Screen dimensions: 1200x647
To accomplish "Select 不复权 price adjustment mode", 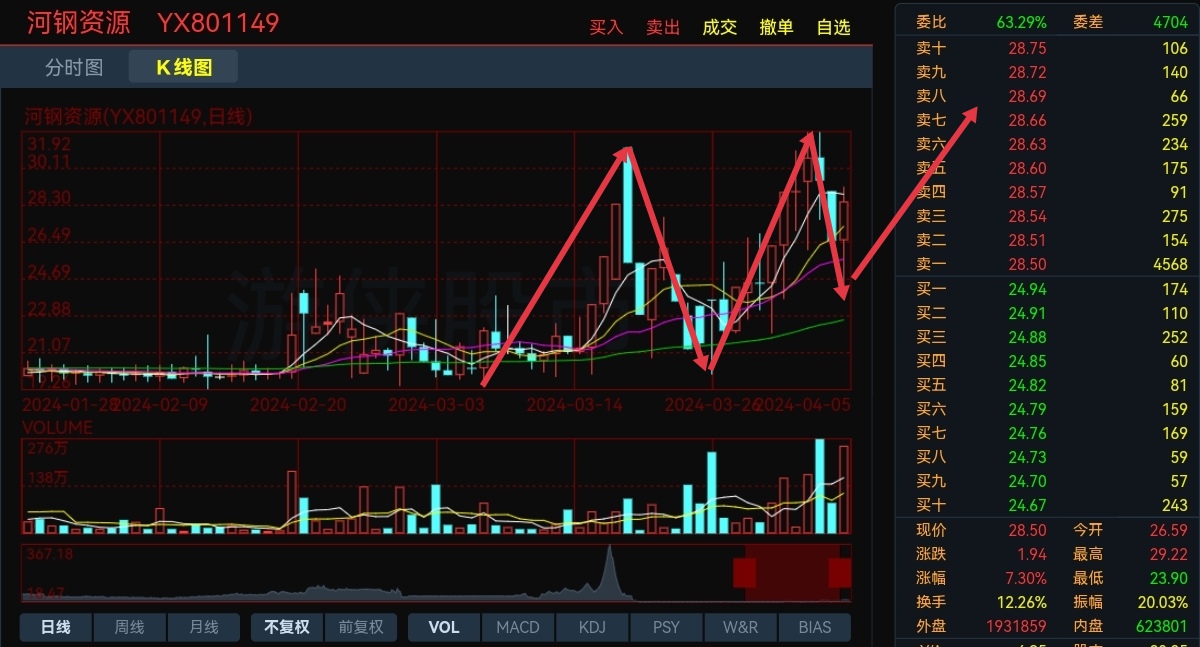I will click(x=287, y=627).
